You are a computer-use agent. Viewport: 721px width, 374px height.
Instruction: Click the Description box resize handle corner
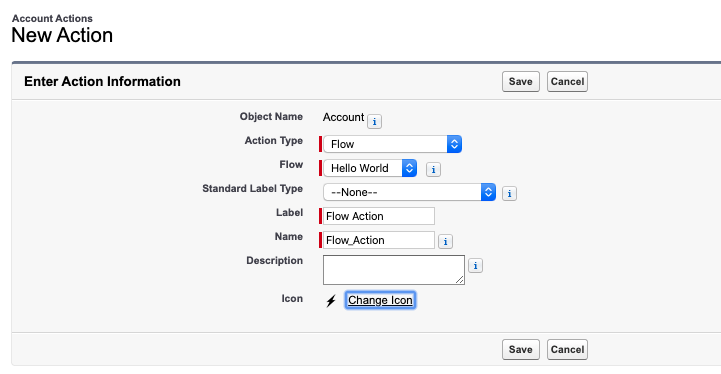pyautogui.click(x=460, y=280)
